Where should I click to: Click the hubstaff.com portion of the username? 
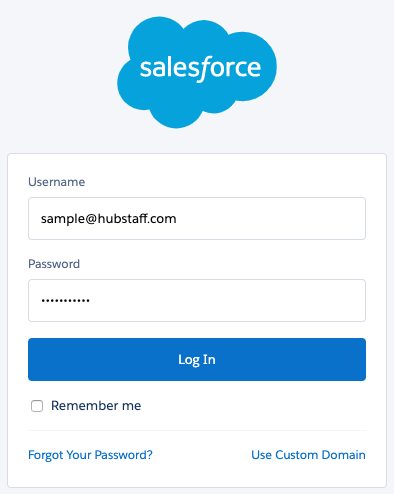[x=137, y=219]
